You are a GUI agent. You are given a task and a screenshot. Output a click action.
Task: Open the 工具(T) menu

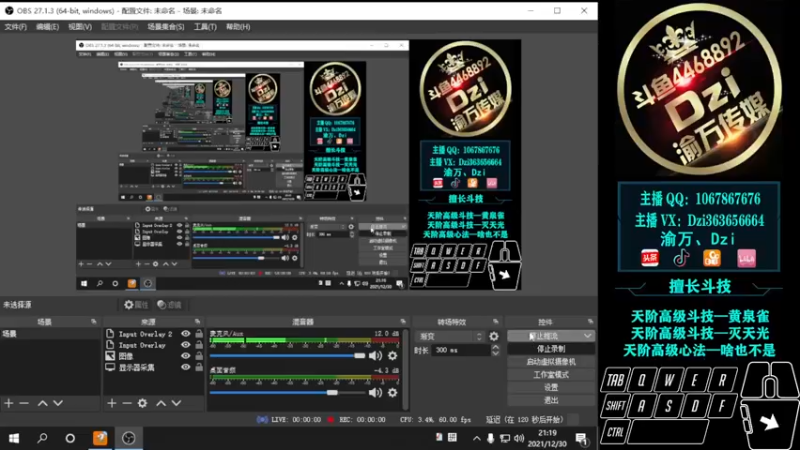coord(205,27)
